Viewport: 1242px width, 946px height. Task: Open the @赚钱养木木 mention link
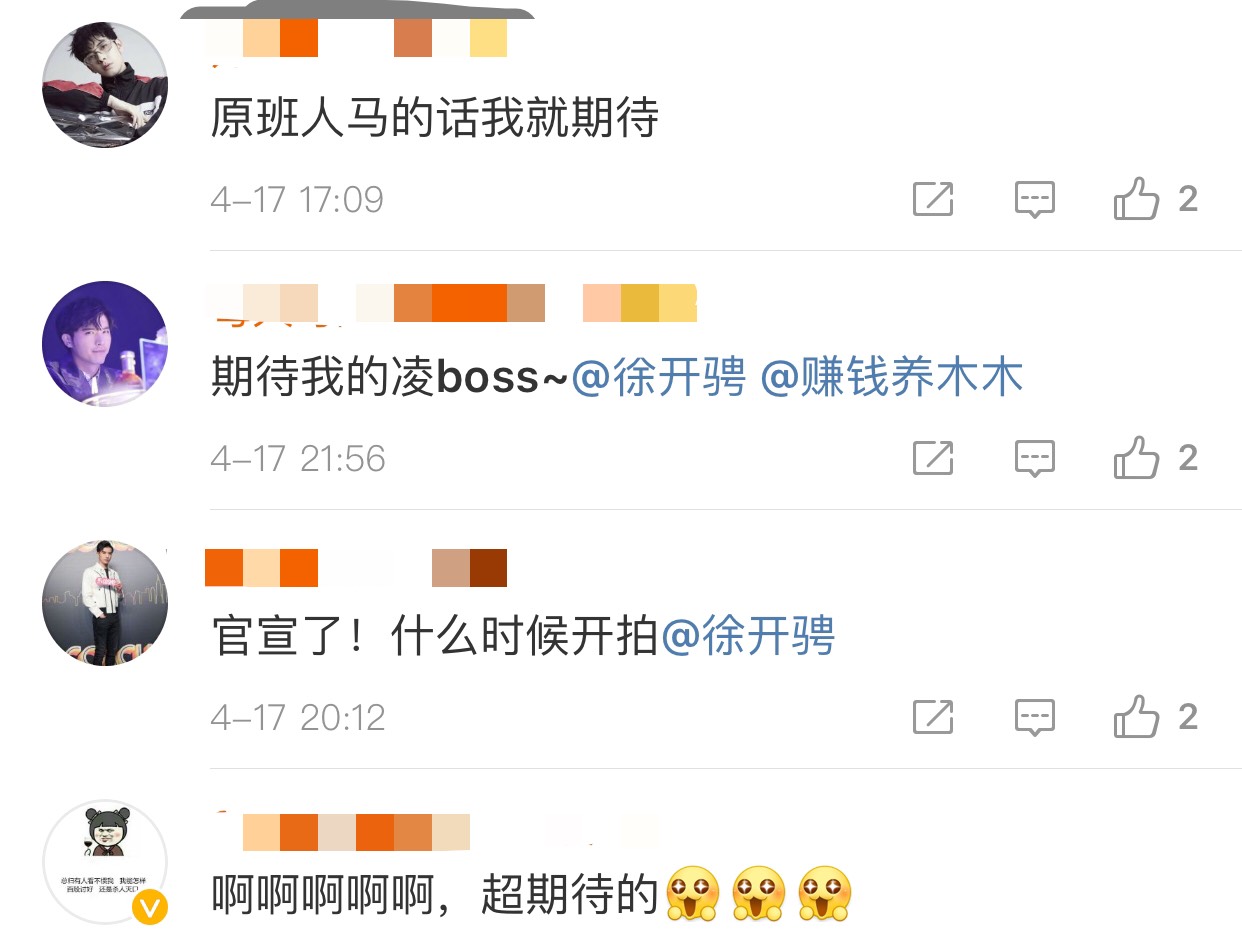[892, 379]
